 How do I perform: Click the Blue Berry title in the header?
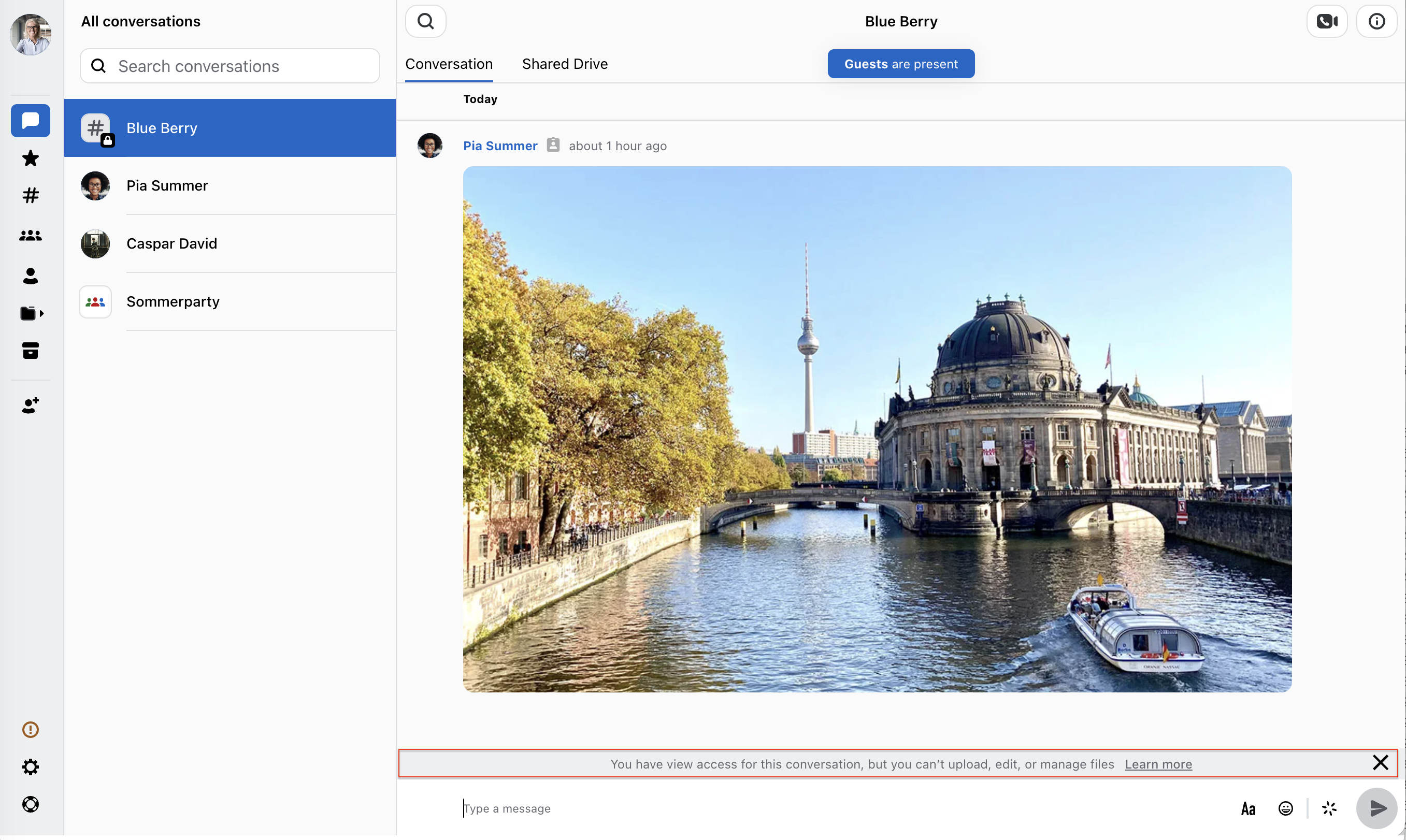(901, 22)
